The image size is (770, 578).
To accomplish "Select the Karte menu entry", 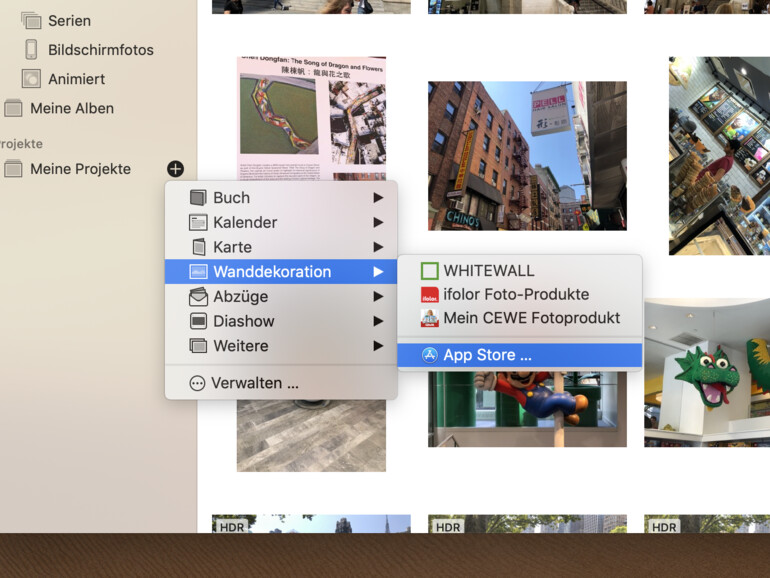I will pos(281,247).
